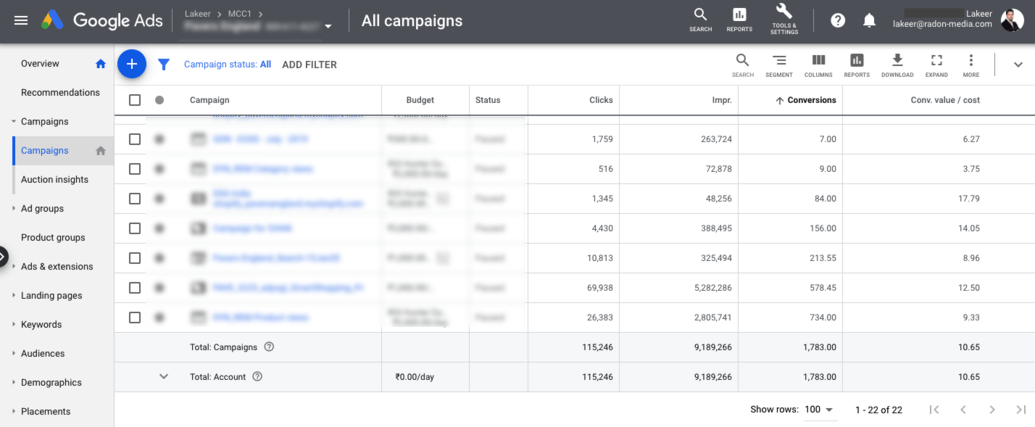Expand the table to full screen

[x=936, y=65]
